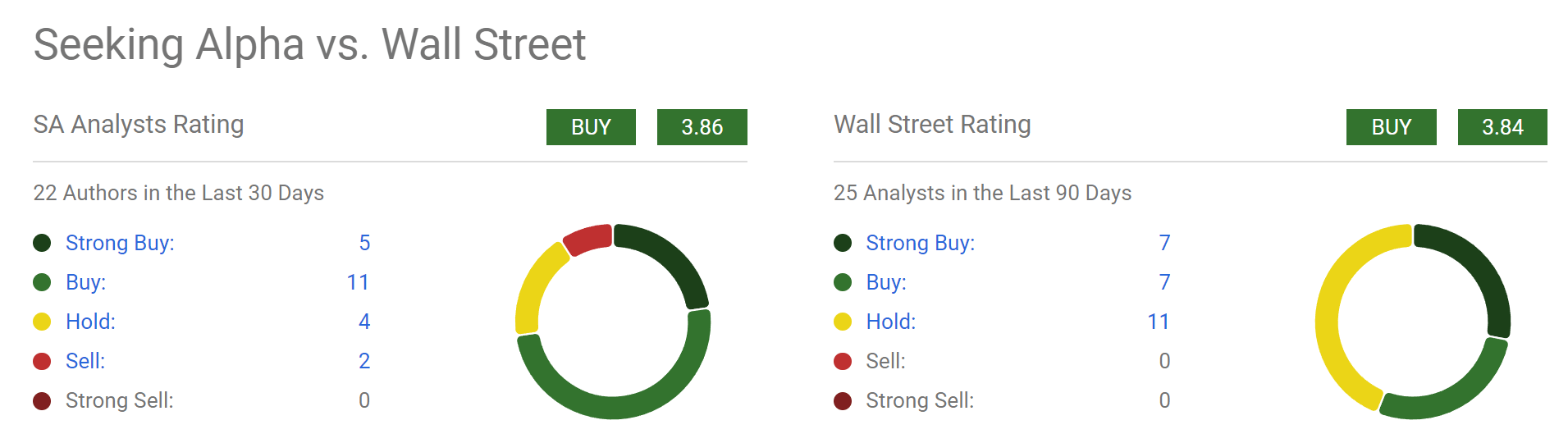Click the SA Analysts BUY rating badge

pyautogui.click(x=591, y=127)
